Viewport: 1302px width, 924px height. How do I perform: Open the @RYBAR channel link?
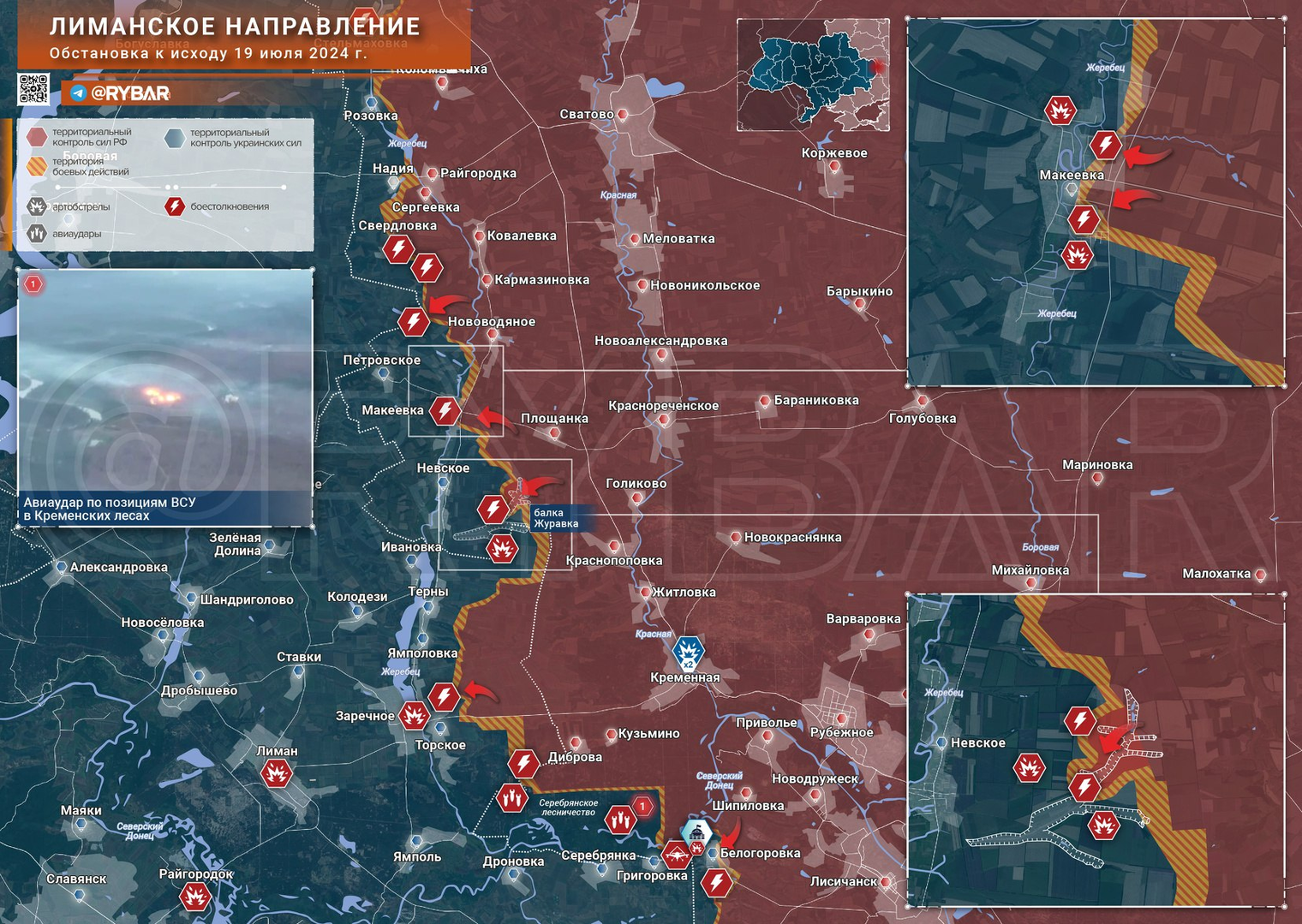[x=130, y=93]
